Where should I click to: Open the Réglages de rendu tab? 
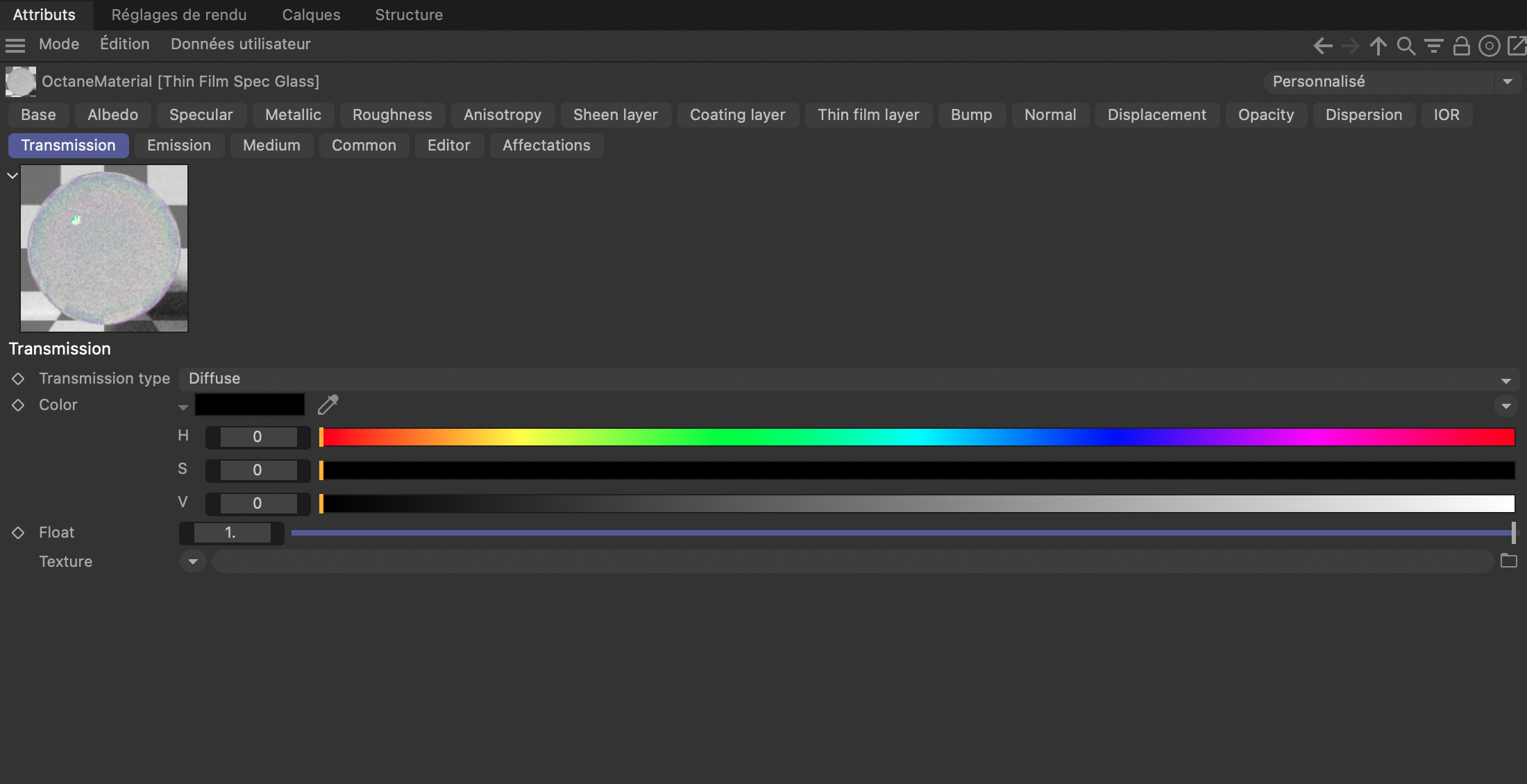point(178,15)
